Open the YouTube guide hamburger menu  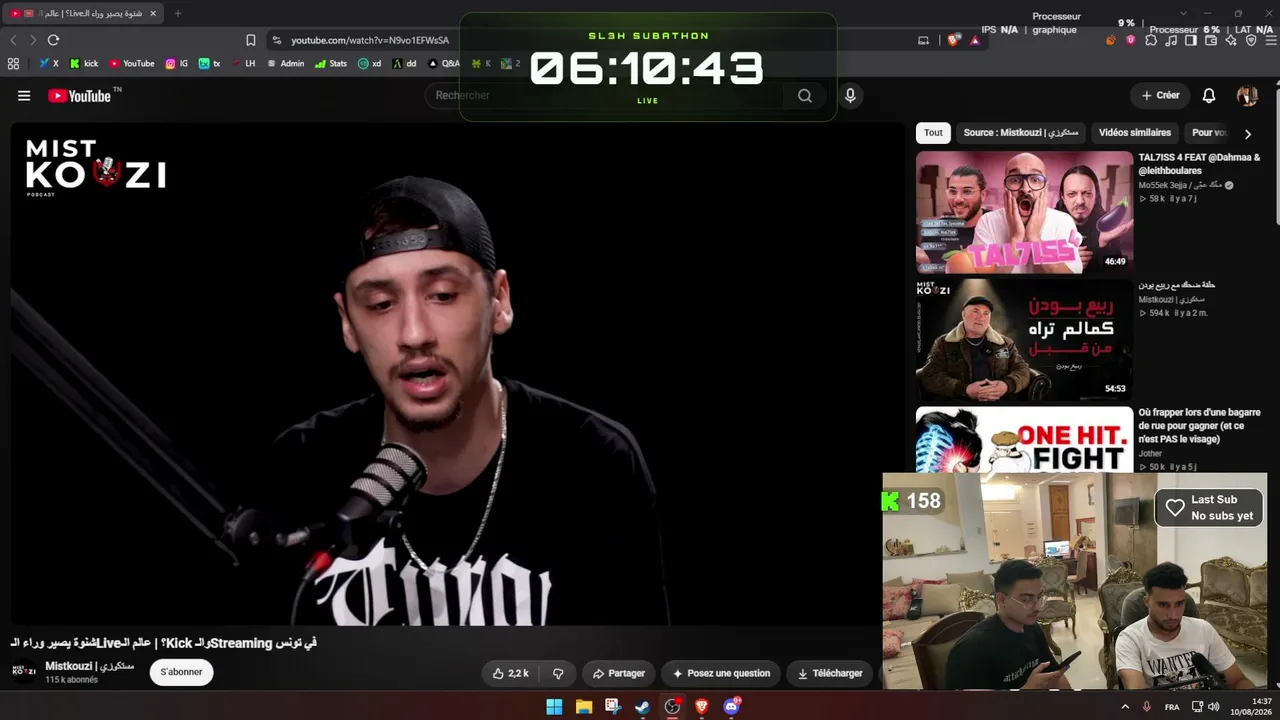tap(24, 96)
